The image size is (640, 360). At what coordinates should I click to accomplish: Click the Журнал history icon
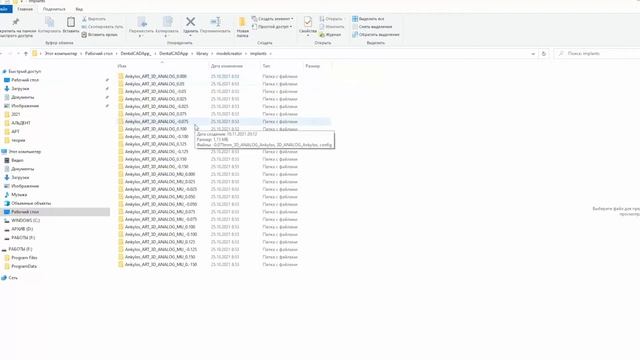tap(322, 35)
